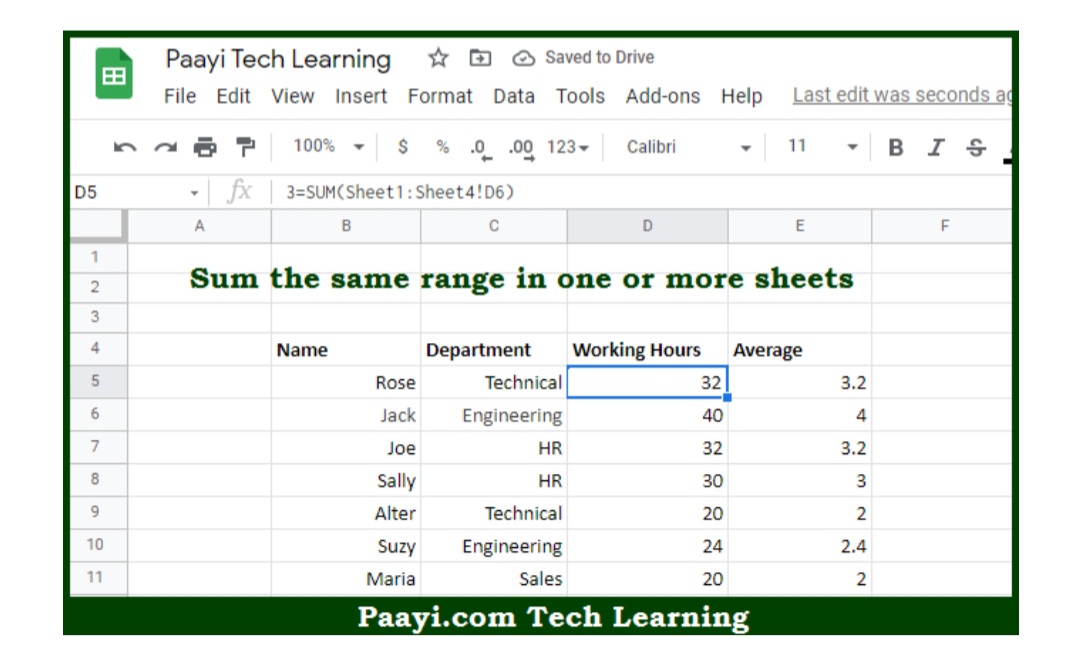Select row 5 header
Image resolution: width=1080 pixels, height=670 pixels.
[96, 381]
